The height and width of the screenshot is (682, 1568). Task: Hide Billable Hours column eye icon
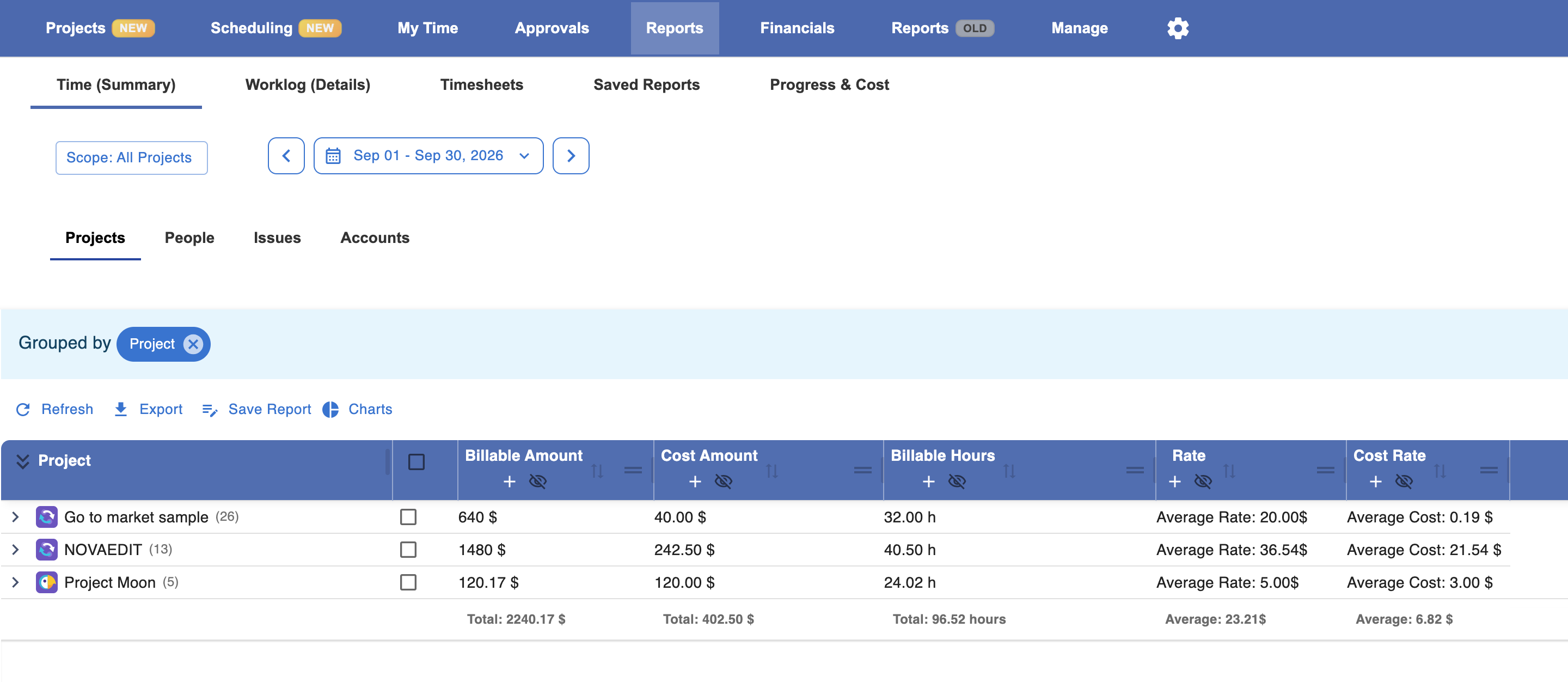[x=957, y=482]
